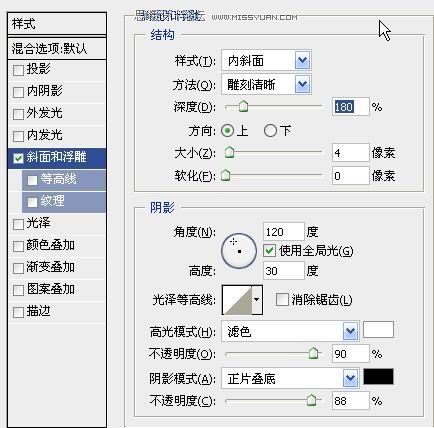The width and height of the screenshot is (434, 428).
Task: Select the 光泽 satin list label
Action: point(38,223)
